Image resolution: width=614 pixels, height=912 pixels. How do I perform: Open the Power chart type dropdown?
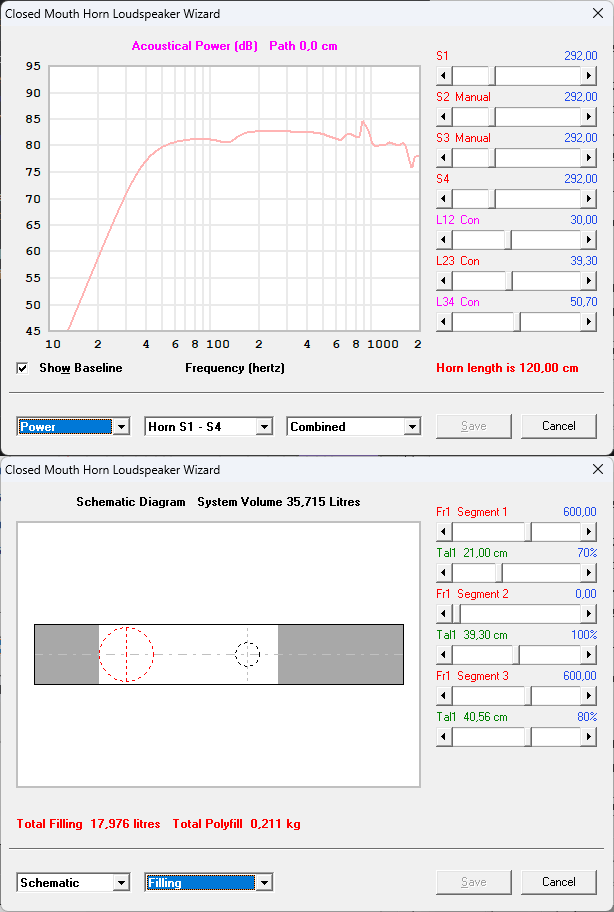click(x=121, y=427)
